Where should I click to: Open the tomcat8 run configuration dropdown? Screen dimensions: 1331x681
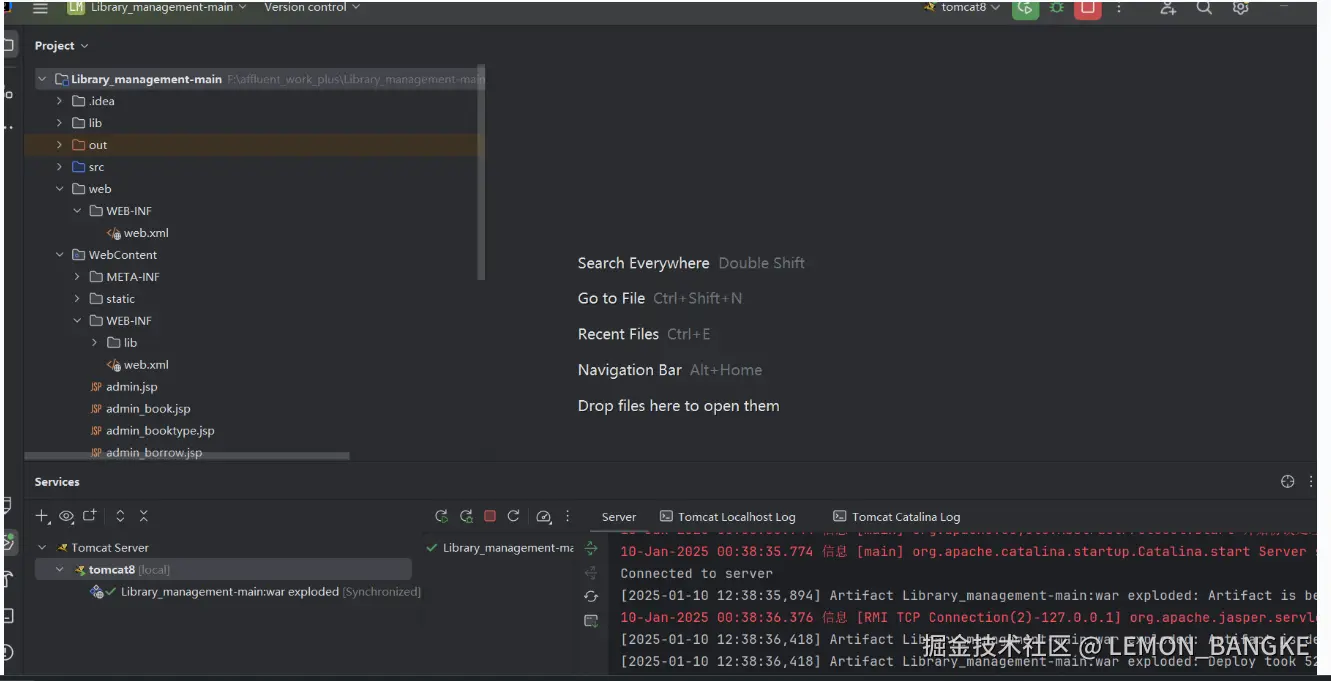pyautogui.click(x=962, y=7)
